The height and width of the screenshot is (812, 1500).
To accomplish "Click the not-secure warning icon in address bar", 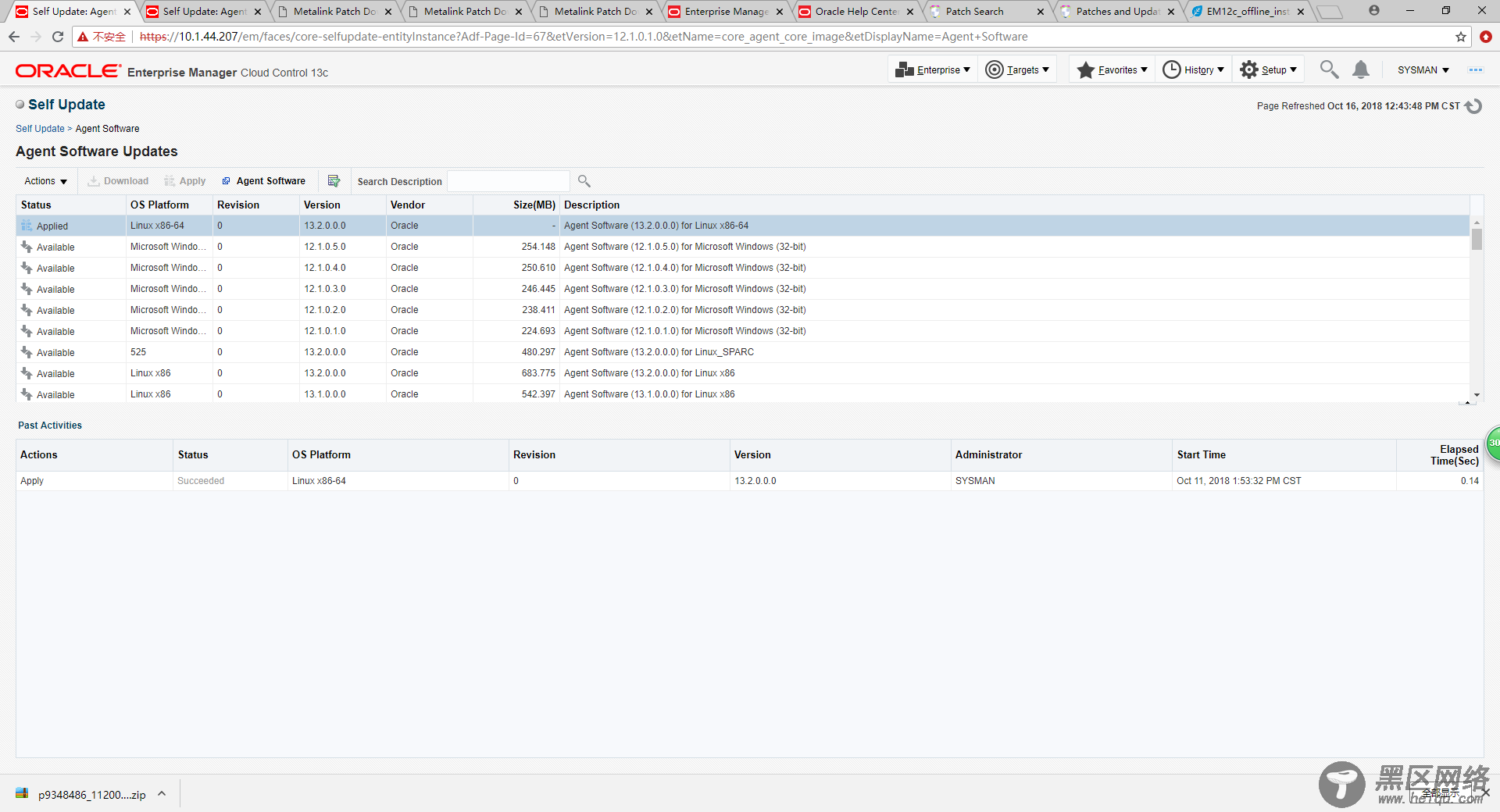I will tap(83, 37).
